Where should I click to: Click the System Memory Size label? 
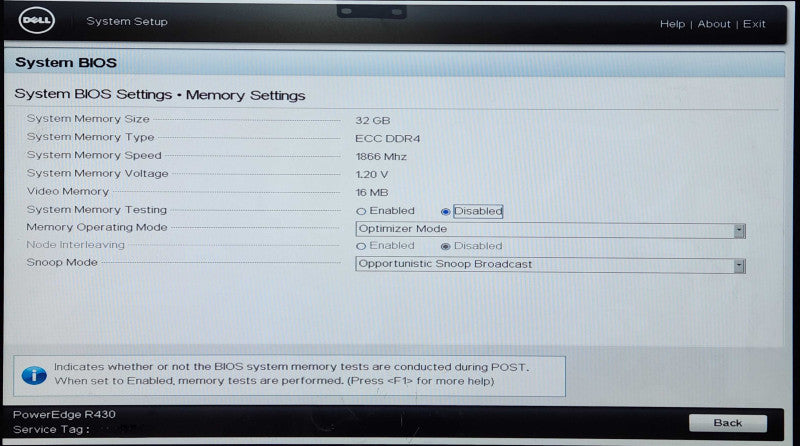click(x=88, y=118)
